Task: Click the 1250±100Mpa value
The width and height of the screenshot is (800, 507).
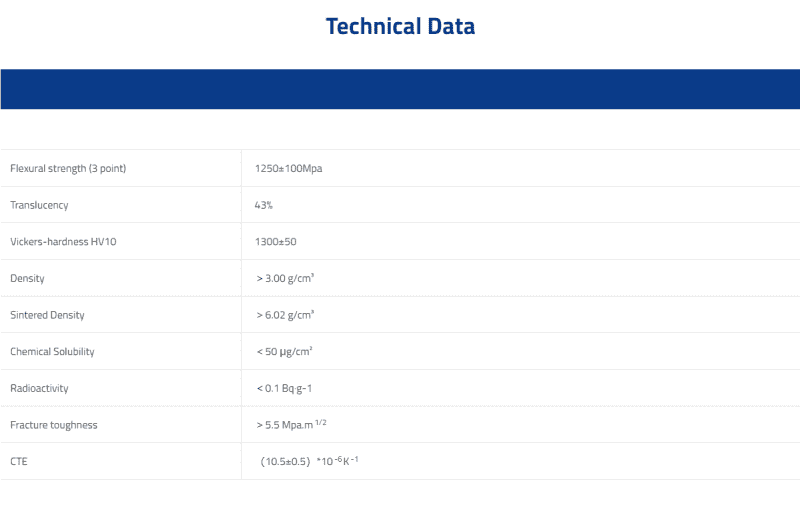Action: (288, 168)
